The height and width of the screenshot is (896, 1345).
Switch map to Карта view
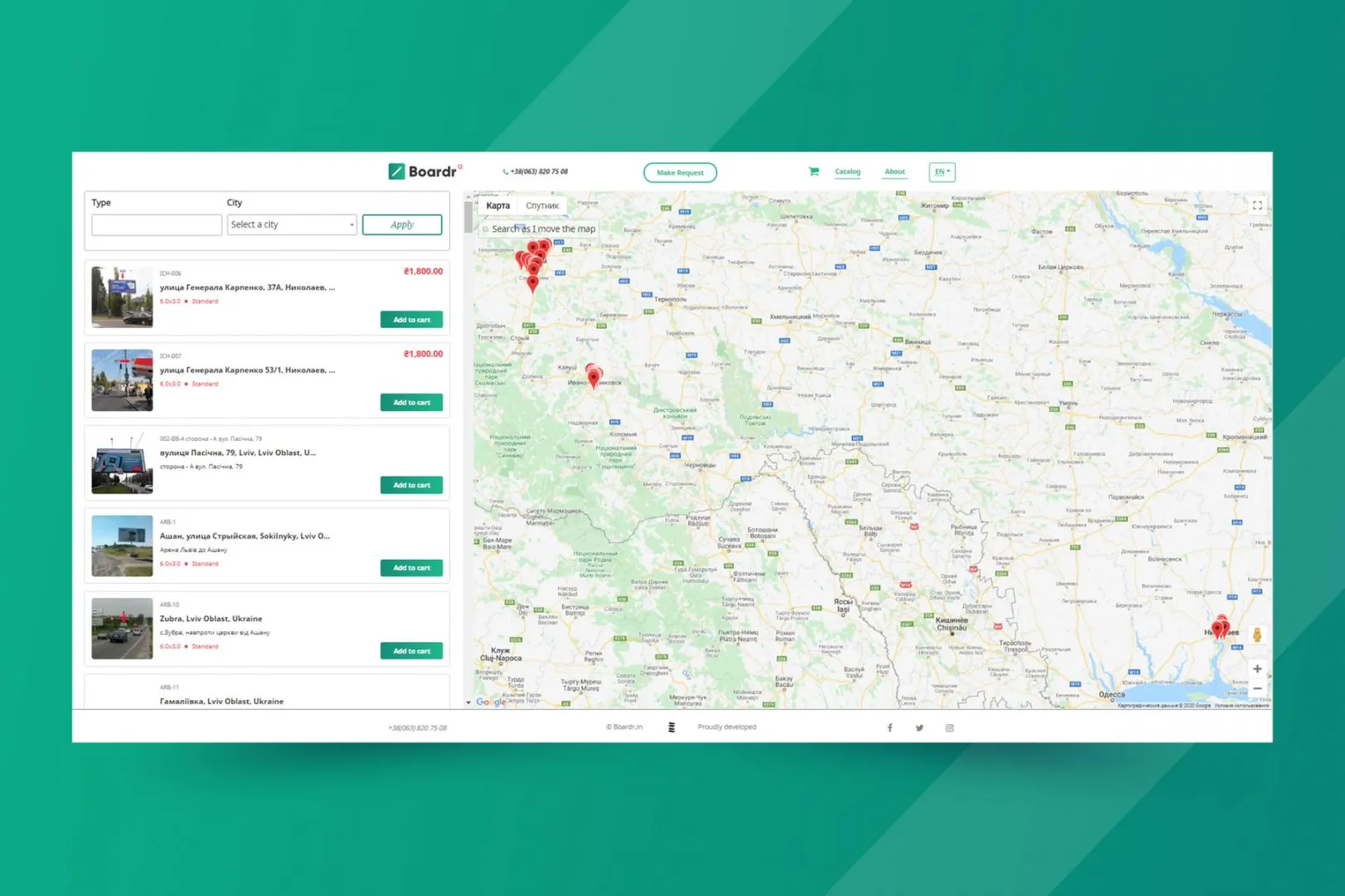point(498,205)
